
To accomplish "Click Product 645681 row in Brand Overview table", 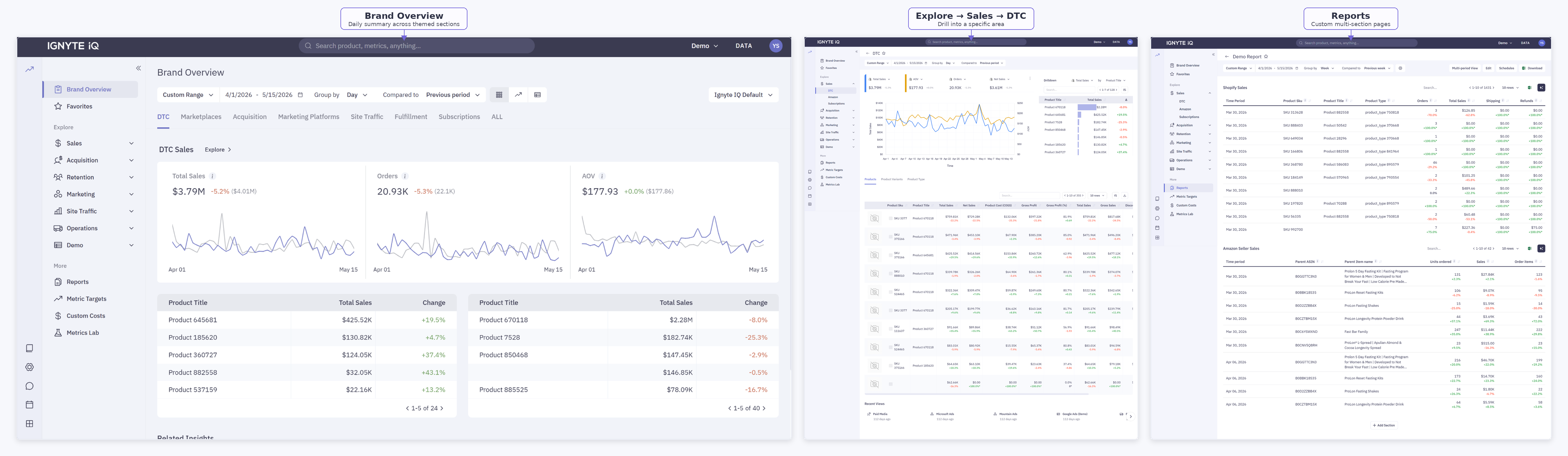I will [x=307, y=320].
